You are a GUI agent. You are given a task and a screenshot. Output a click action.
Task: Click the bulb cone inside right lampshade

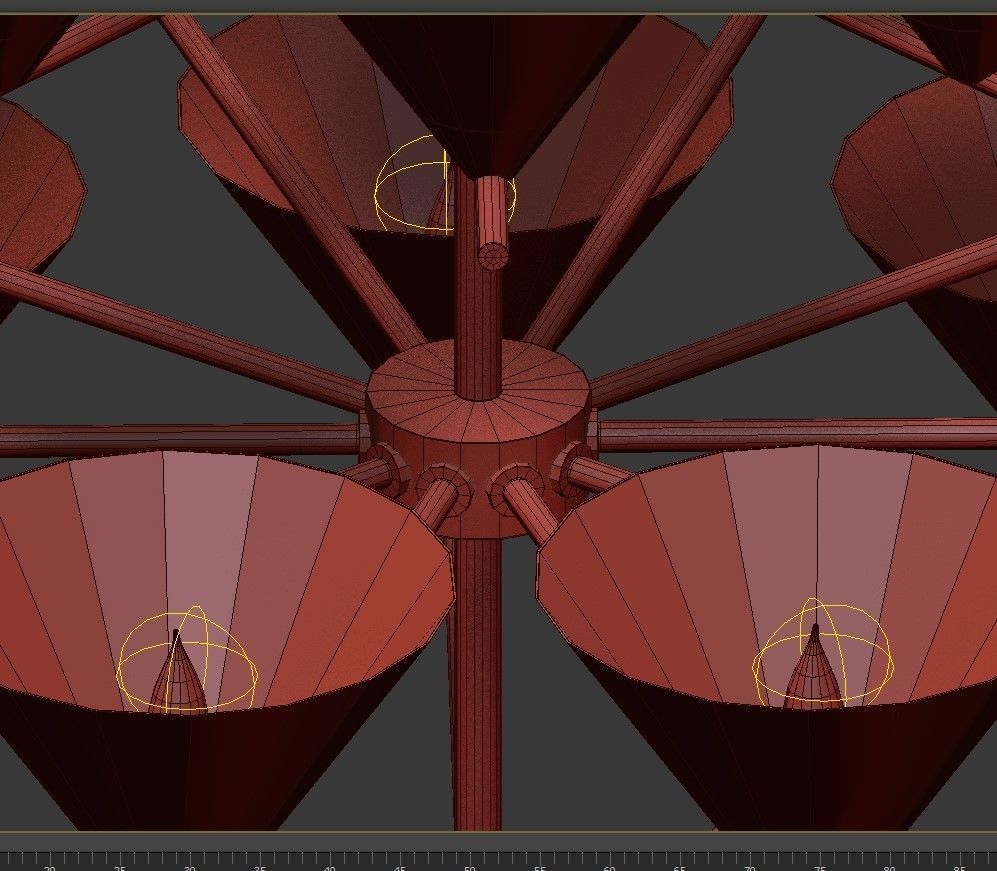[x=815, y=667]
